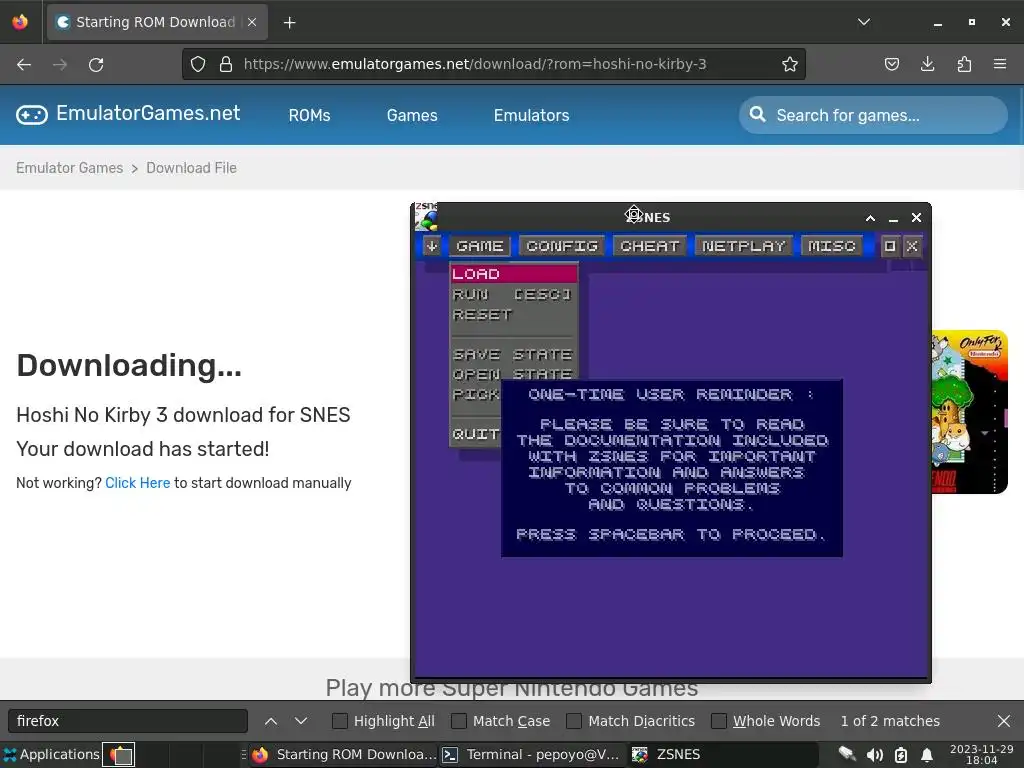This screenshot has height=768, width=1024.
Task: Open the Firefox Downloads panel
Action: 927,64
